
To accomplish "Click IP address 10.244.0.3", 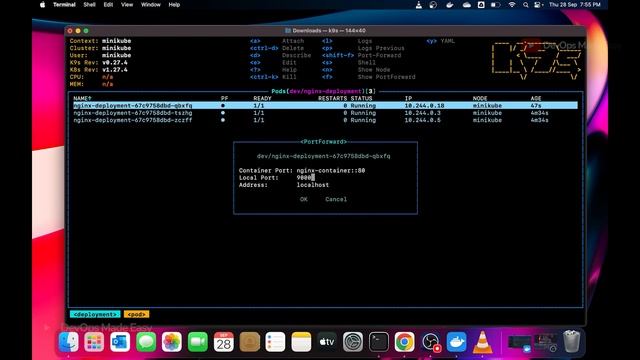I will 422,113.
